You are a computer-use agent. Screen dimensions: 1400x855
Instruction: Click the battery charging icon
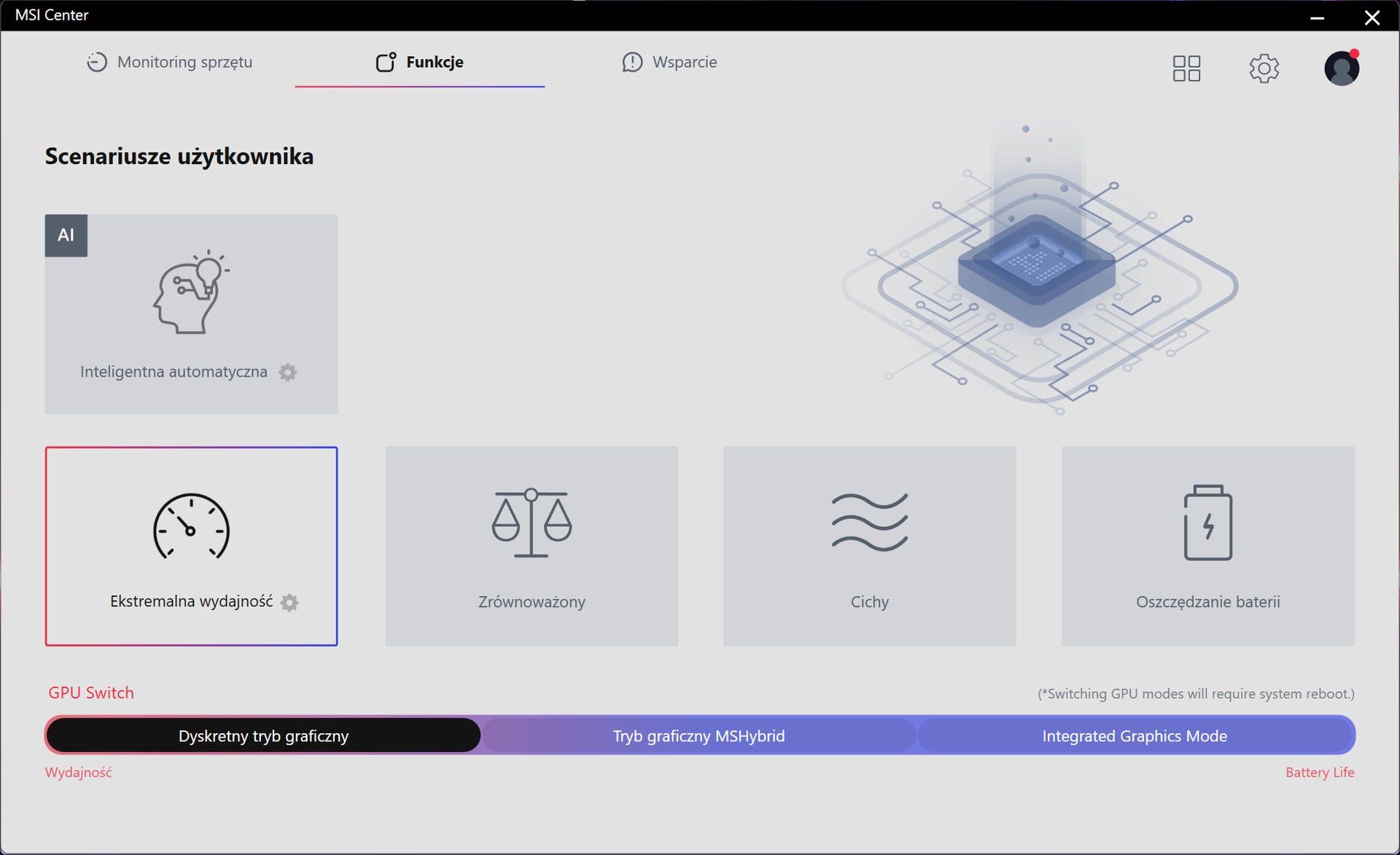tap(1207, 523)
